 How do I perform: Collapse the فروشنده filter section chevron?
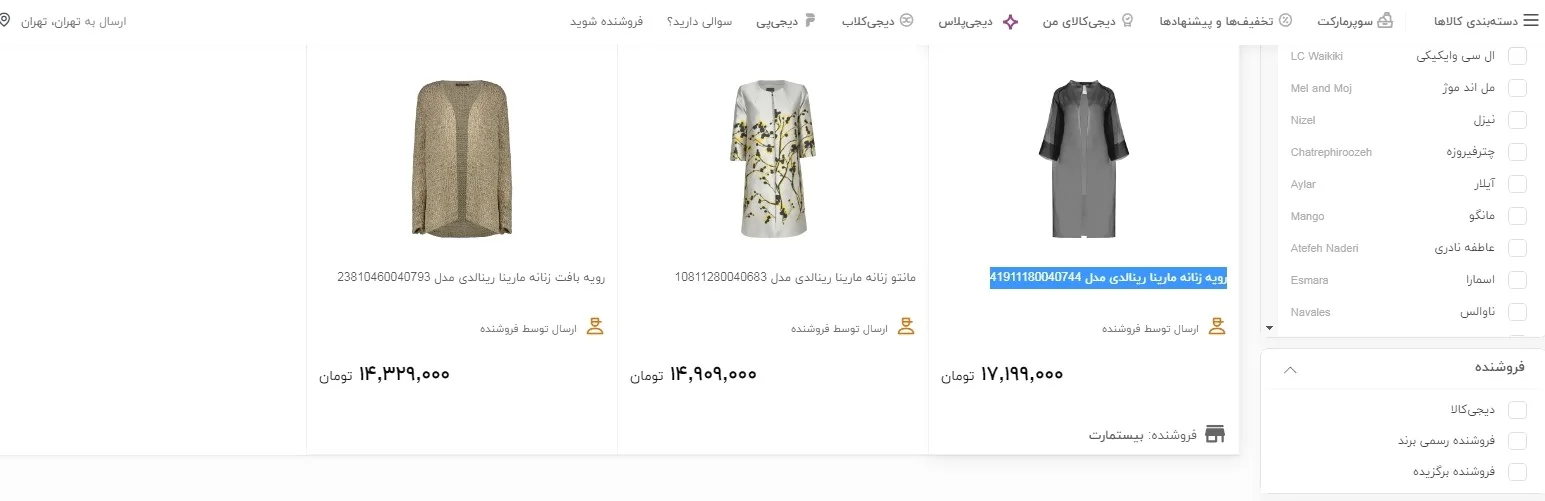(1290, 369)
